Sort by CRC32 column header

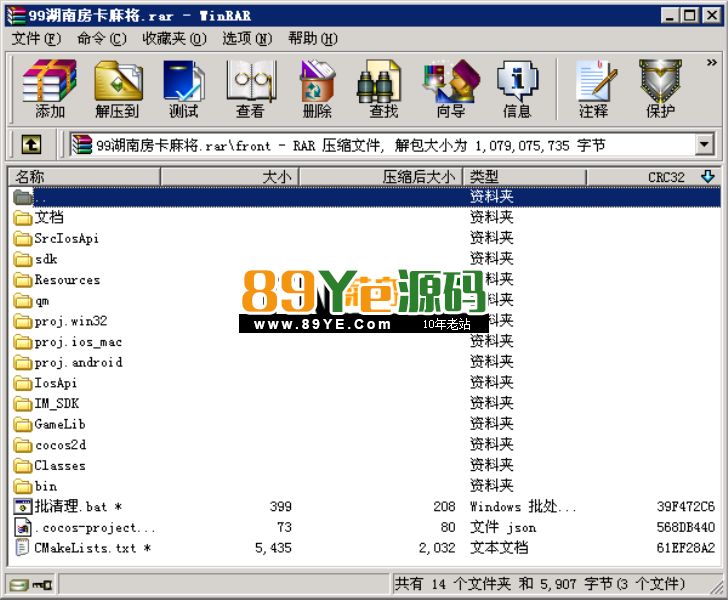[x=654, y=176]
